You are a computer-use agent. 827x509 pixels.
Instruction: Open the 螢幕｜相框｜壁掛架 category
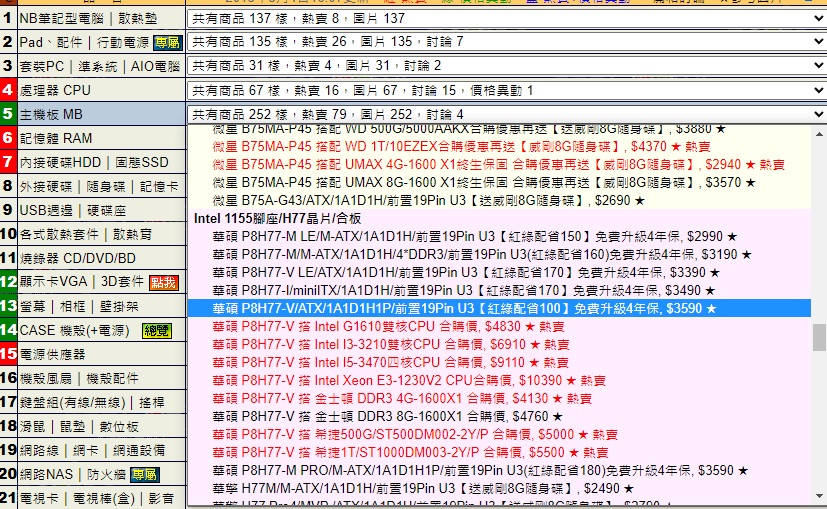80,306
